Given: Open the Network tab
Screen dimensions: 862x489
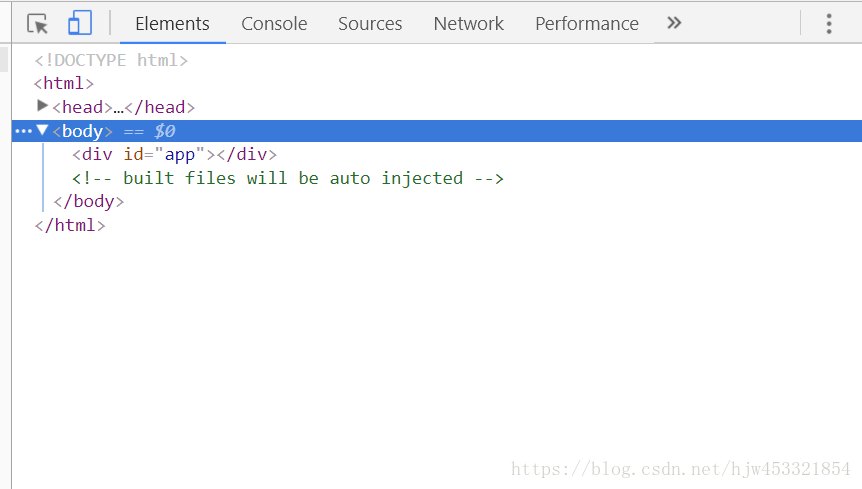Looking at the screenshot, I should (x=469, y=23).
